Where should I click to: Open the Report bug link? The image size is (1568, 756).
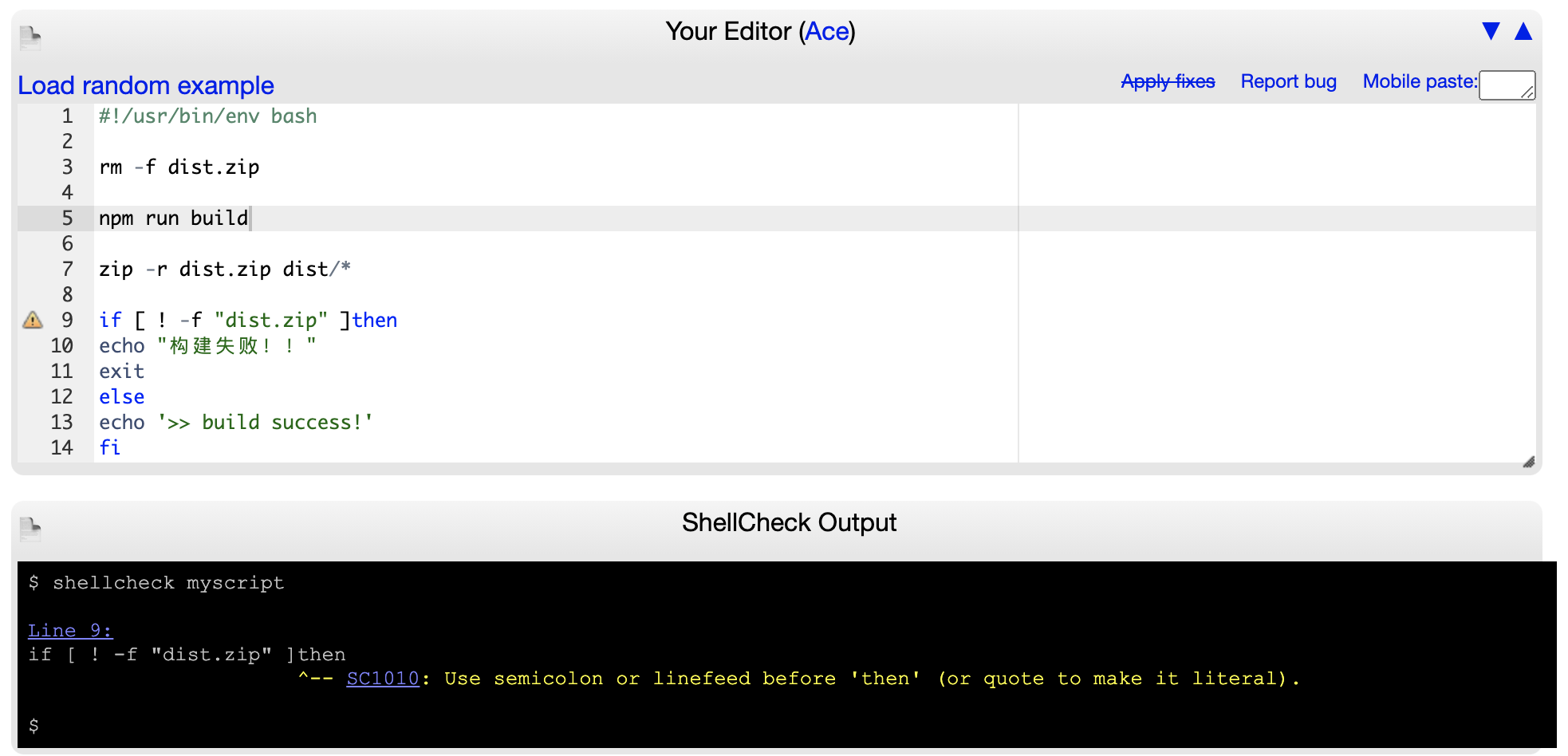(x=1288, y=81)
